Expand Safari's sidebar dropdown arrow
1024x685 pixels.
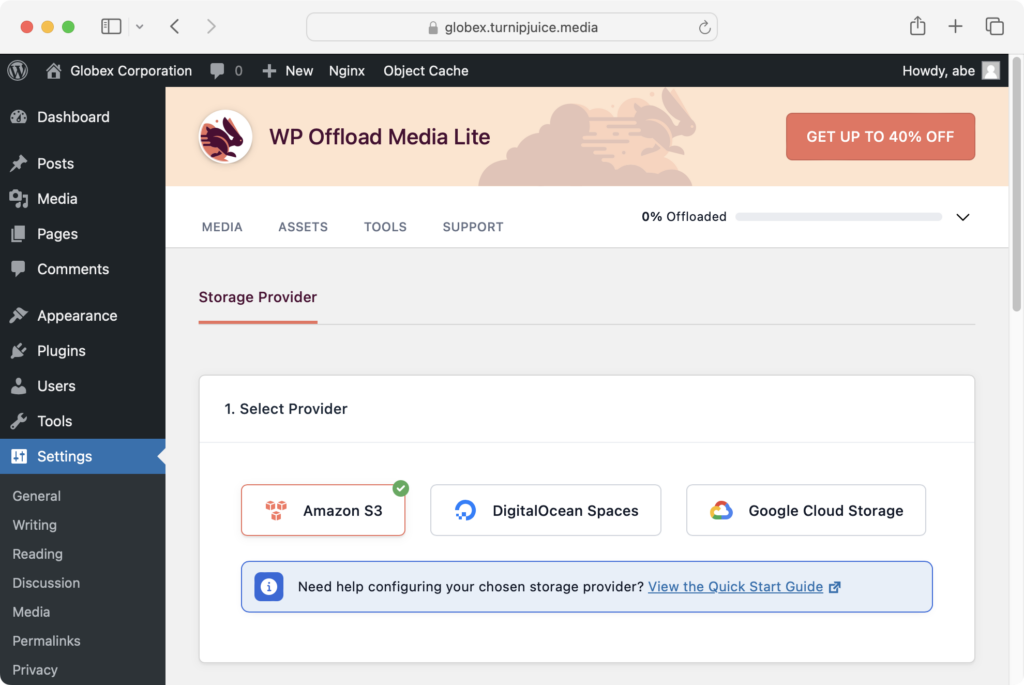pyautogui.click(x=138, y=26)
